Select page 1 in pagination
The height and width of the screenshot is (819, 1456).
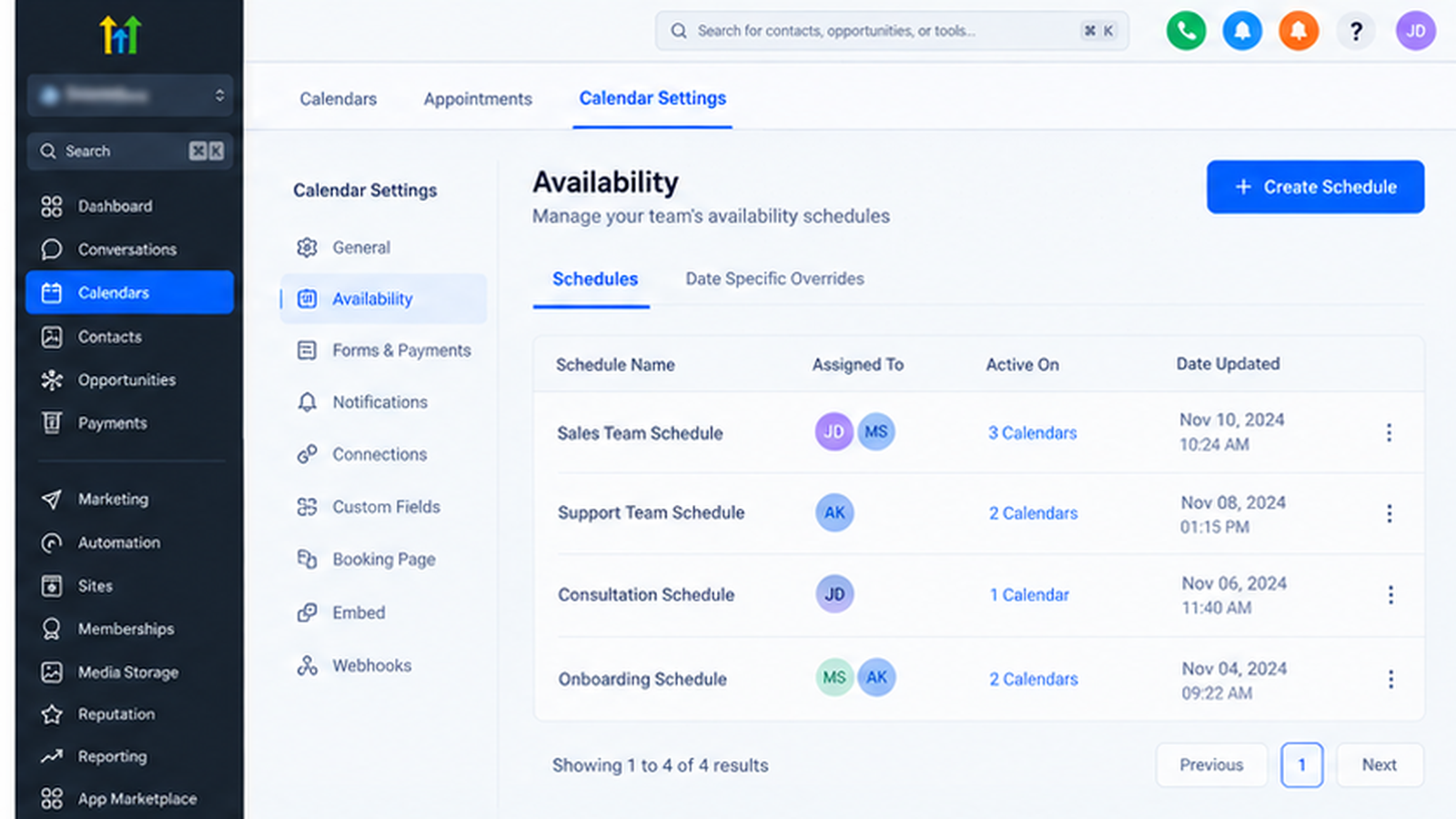pos(1301,764)
